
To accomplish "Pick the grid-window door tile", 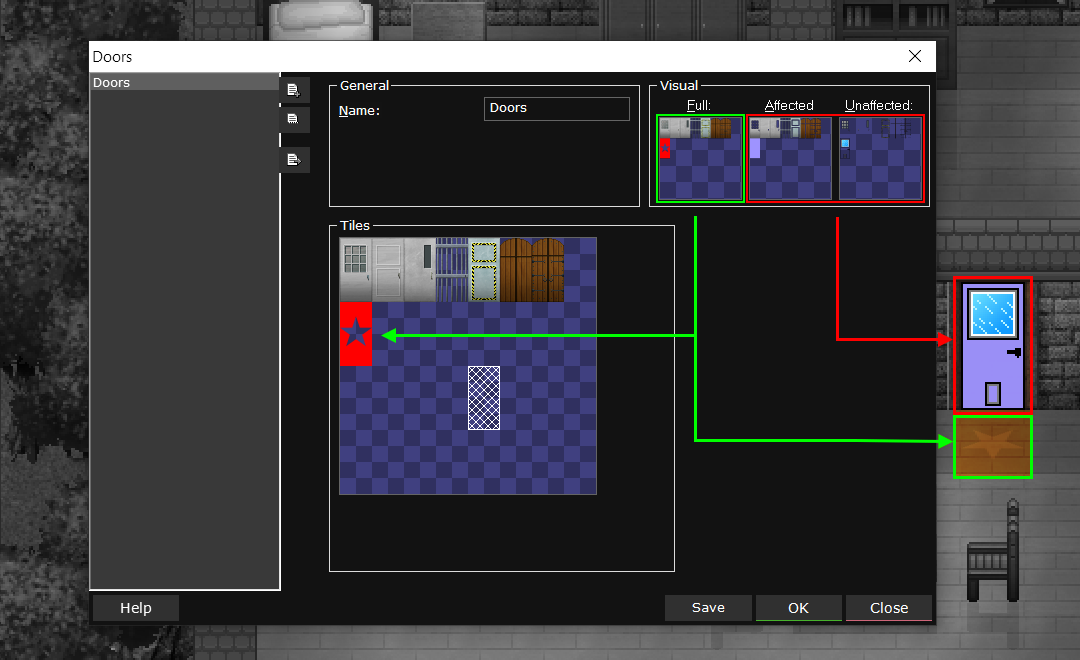I will pos(355,269).
